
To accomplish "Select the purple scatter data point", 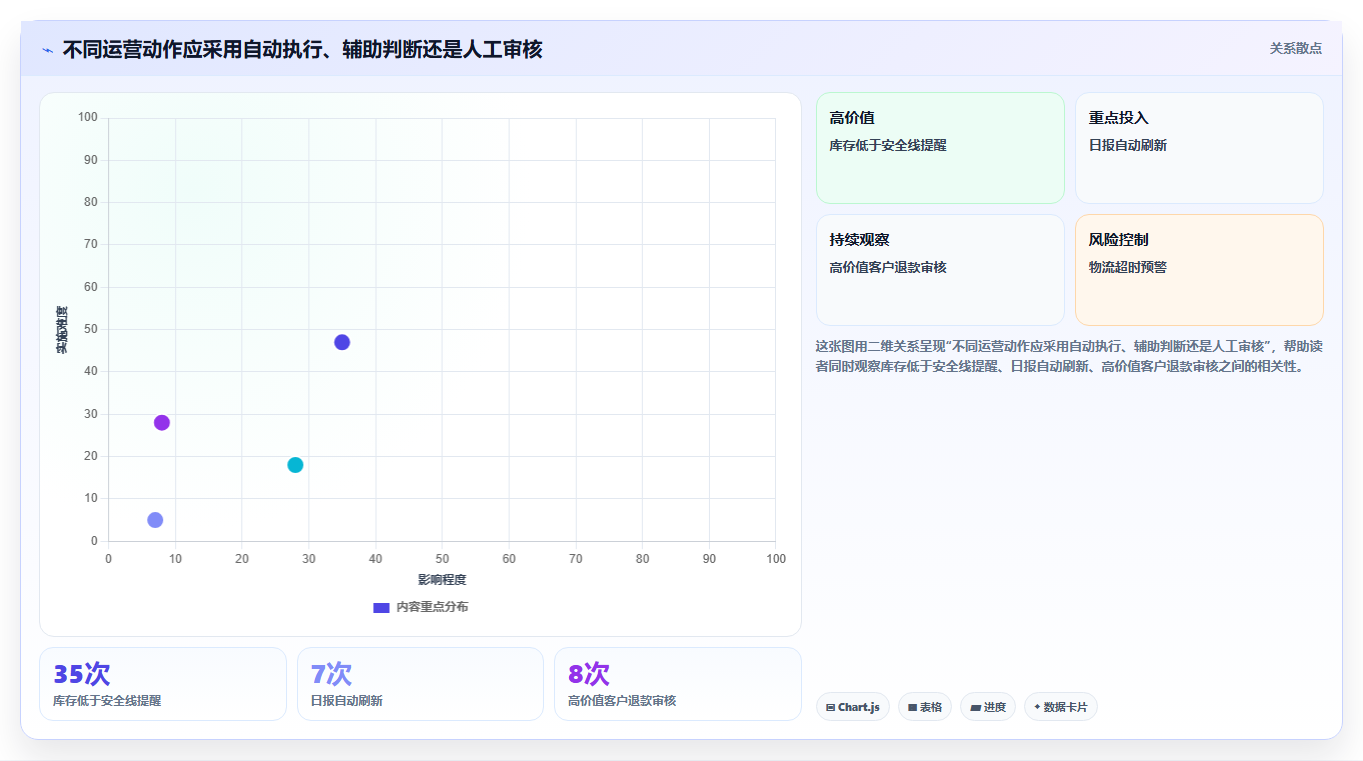I will coord(162,422).
